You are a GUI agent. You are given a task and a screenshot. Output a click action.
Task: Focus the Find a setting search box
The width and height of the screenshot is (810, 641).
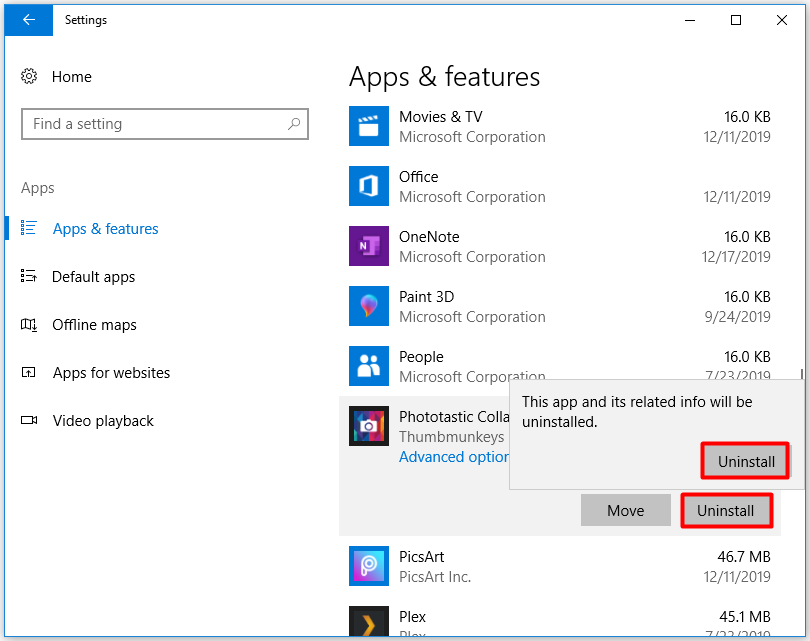click(x=165, y=124)
